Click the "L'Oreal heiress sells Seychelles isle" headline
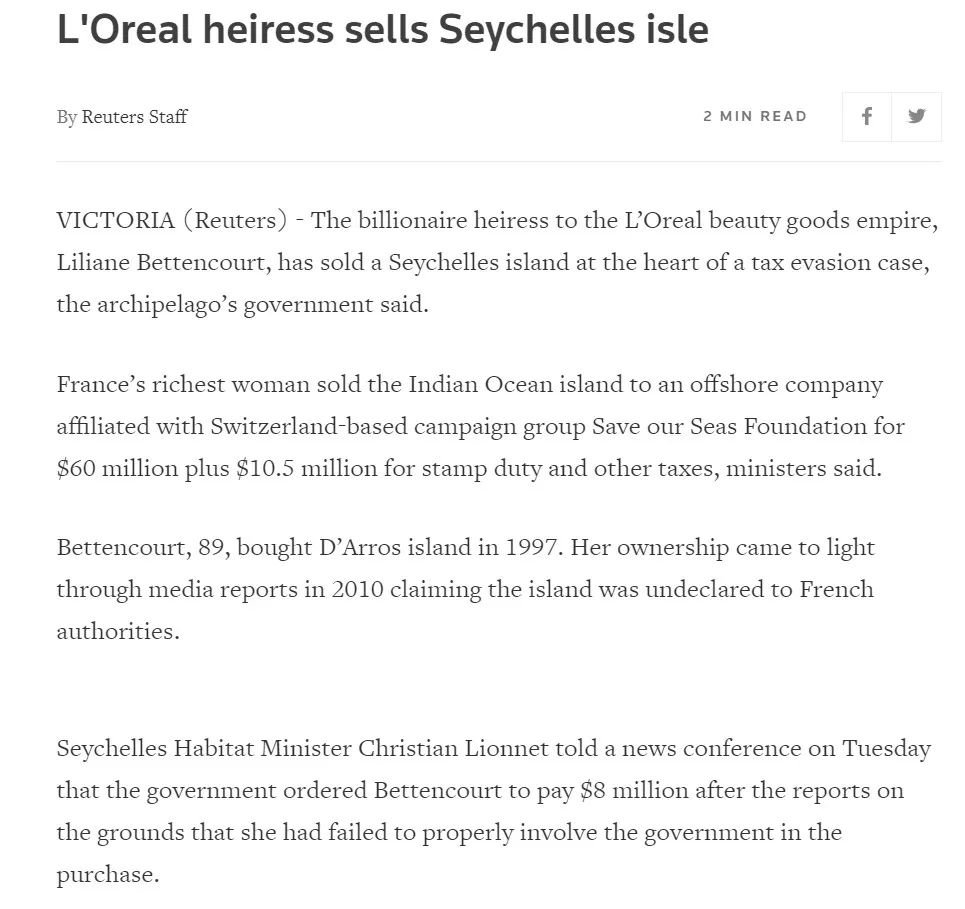The height and width of the screenshot is (909, 965). (383, 30)
